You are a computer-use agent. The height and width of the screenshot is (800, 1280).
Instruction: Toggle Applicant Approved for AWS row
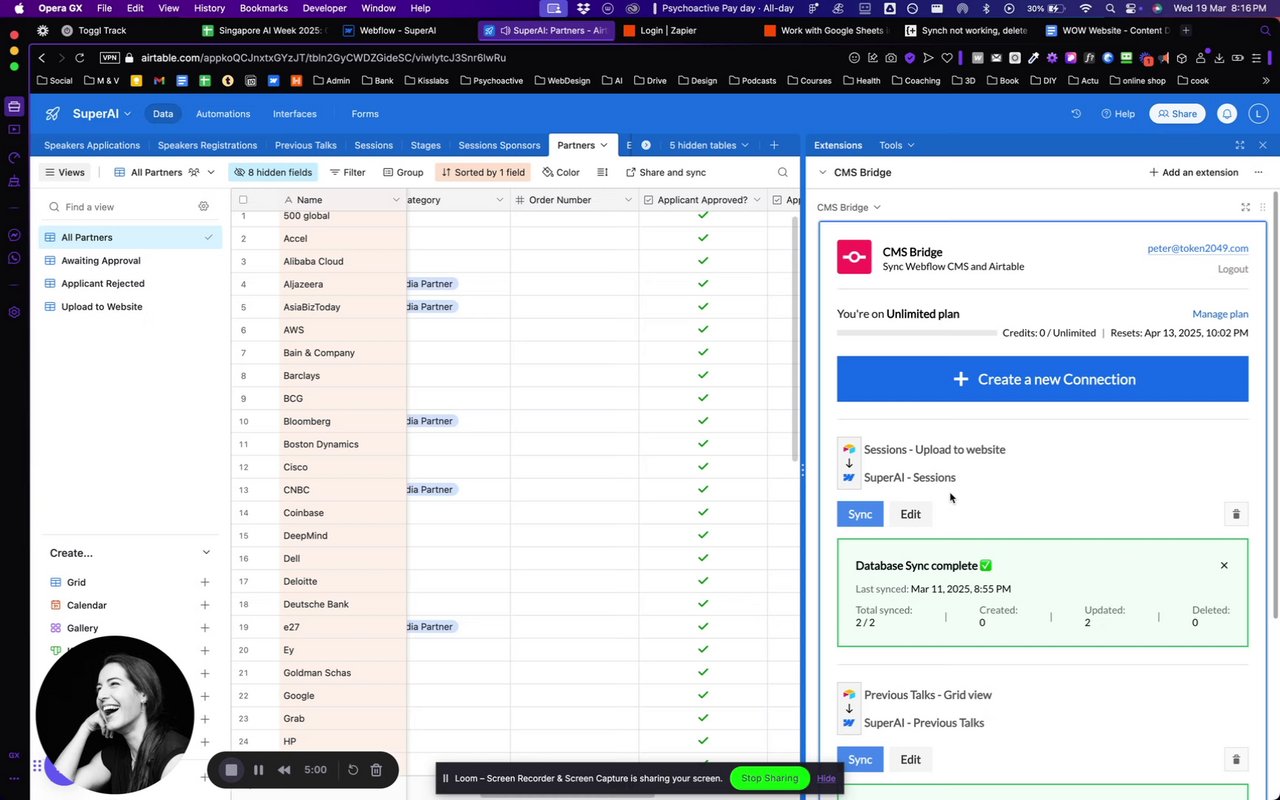[703, 330]
